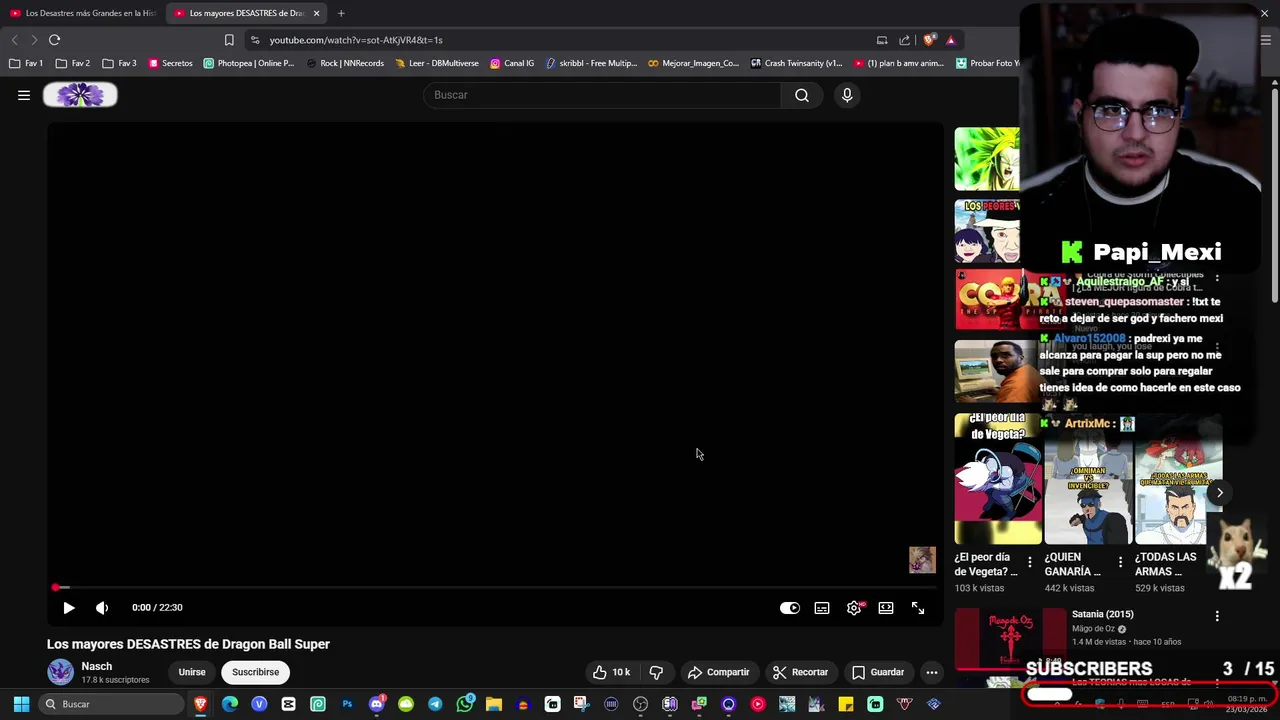Open the Mago de Oz channel link

[x=1093, y=629]
